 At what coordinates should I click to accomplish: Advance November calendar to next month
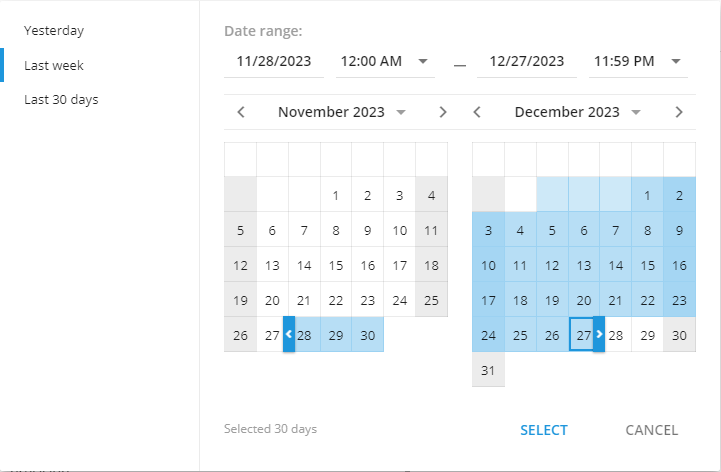click(x=443, y=112)
